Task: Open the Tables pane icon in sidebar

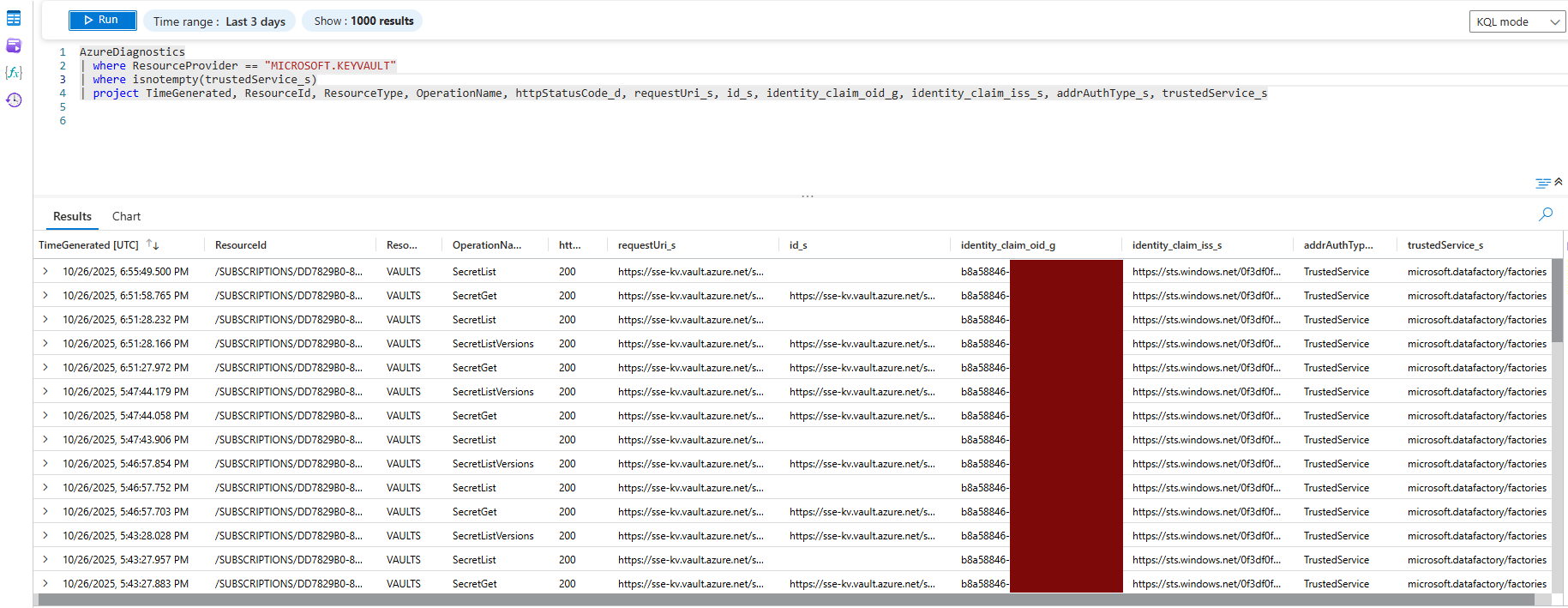Action: click(14, 18)
